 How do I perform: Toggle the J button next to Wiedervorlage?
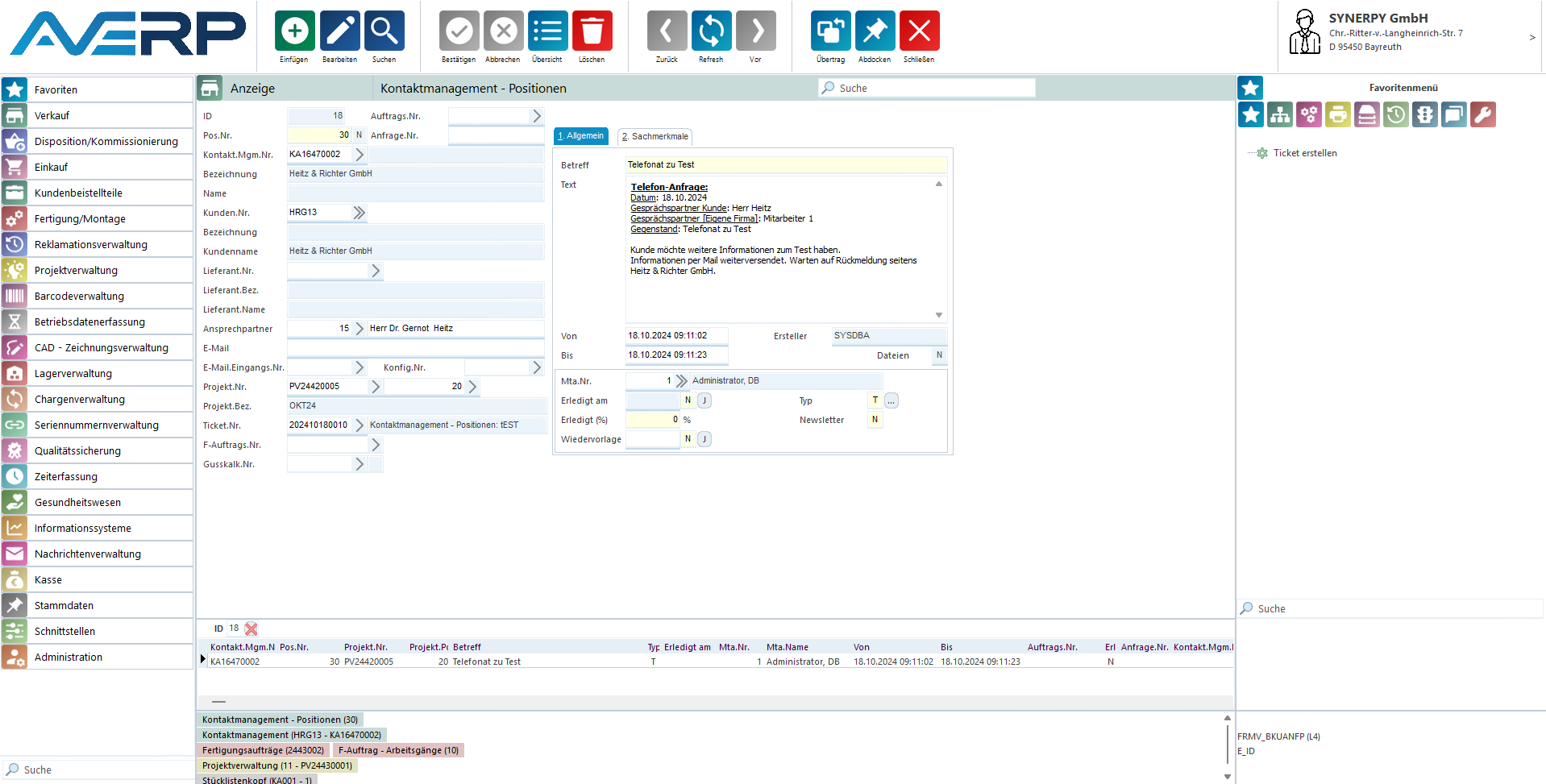pyautogui.click(x=704, y=439)
